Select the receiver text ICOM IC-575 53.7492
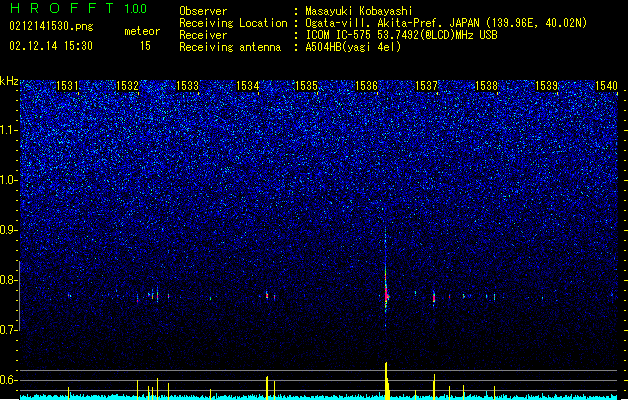 pos(359,35)
